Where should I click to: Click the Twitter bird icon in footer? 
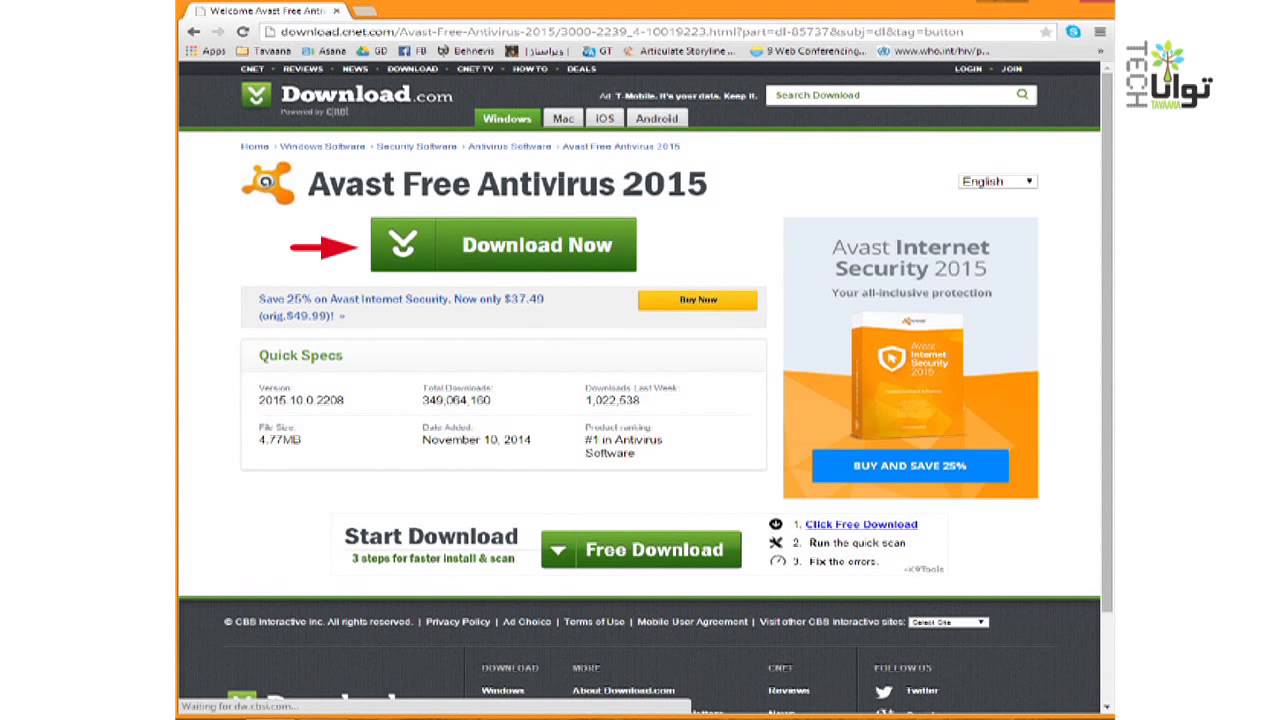883,691
